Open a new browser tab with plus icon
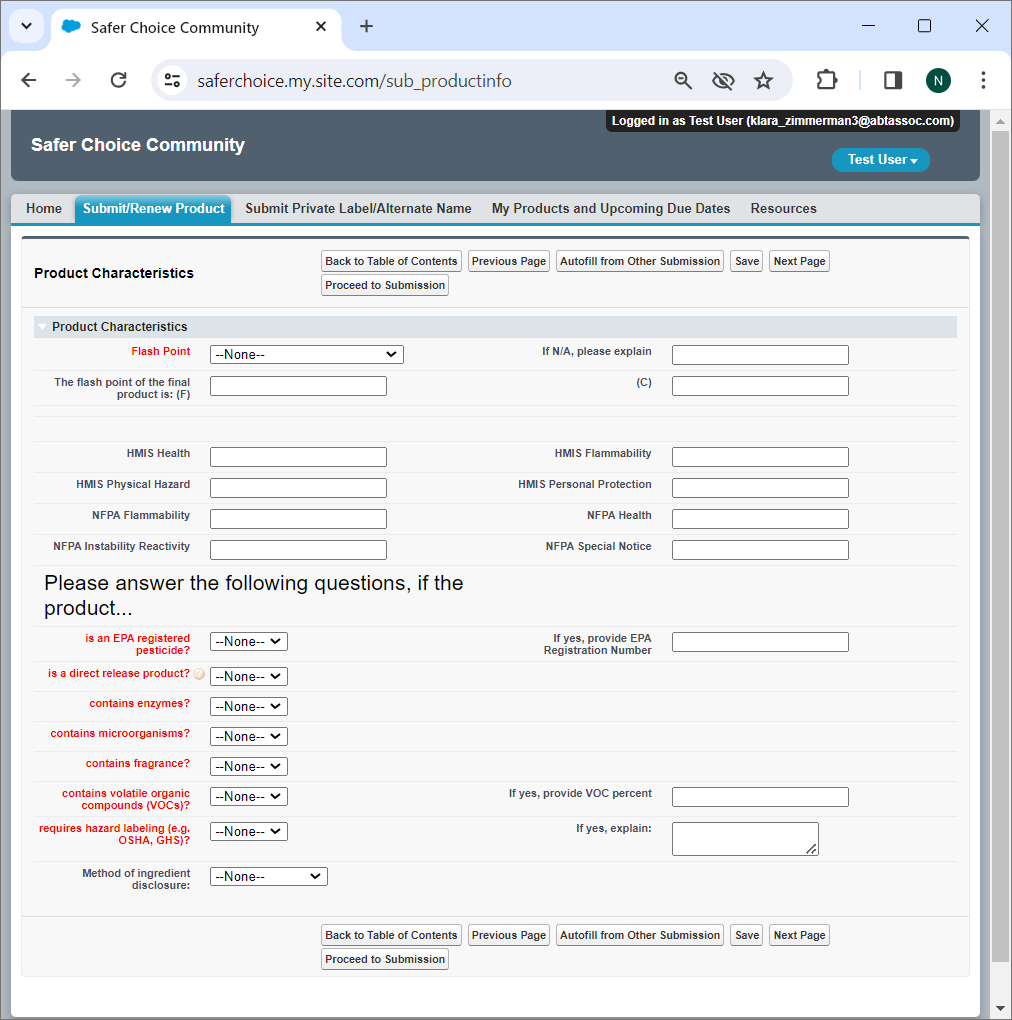This screenshot has height=1020, width=1012. click(366, 26)
